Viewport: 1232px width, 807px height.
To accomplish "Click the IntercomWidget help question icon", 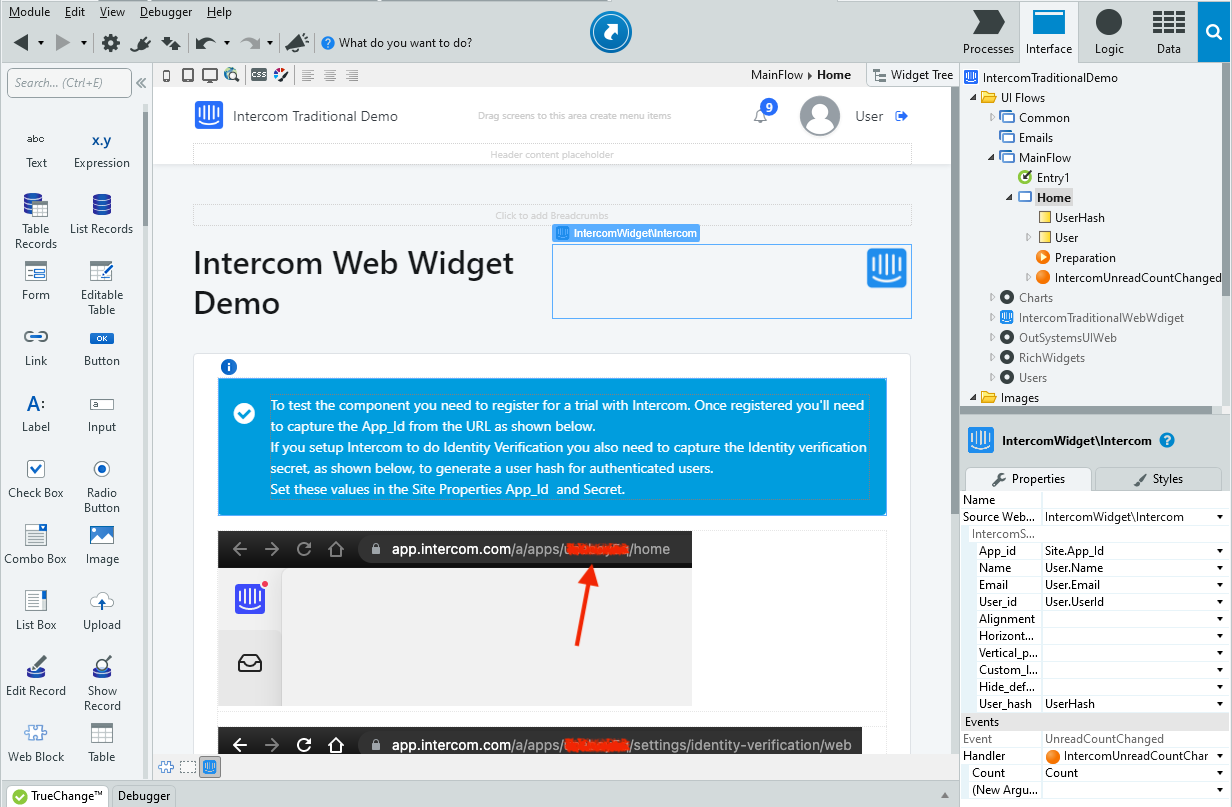I will (x=1166, y=440).
